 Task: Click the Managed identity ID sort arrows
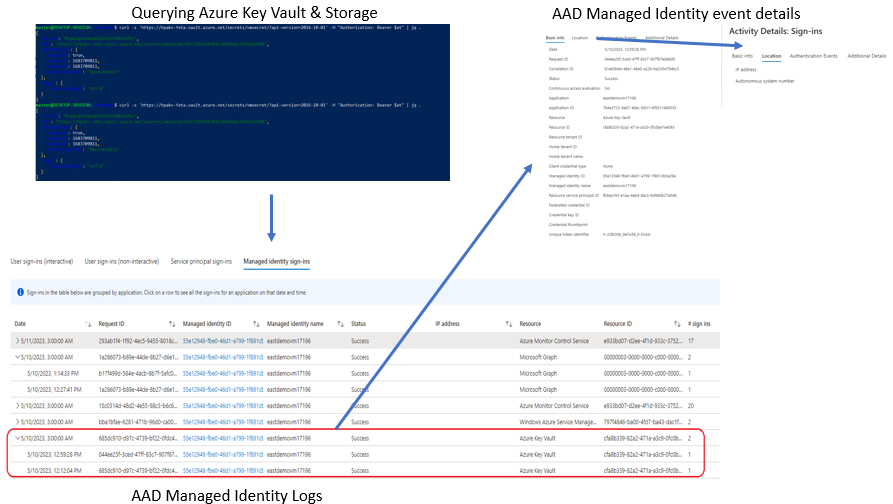(x=257, y=325)
